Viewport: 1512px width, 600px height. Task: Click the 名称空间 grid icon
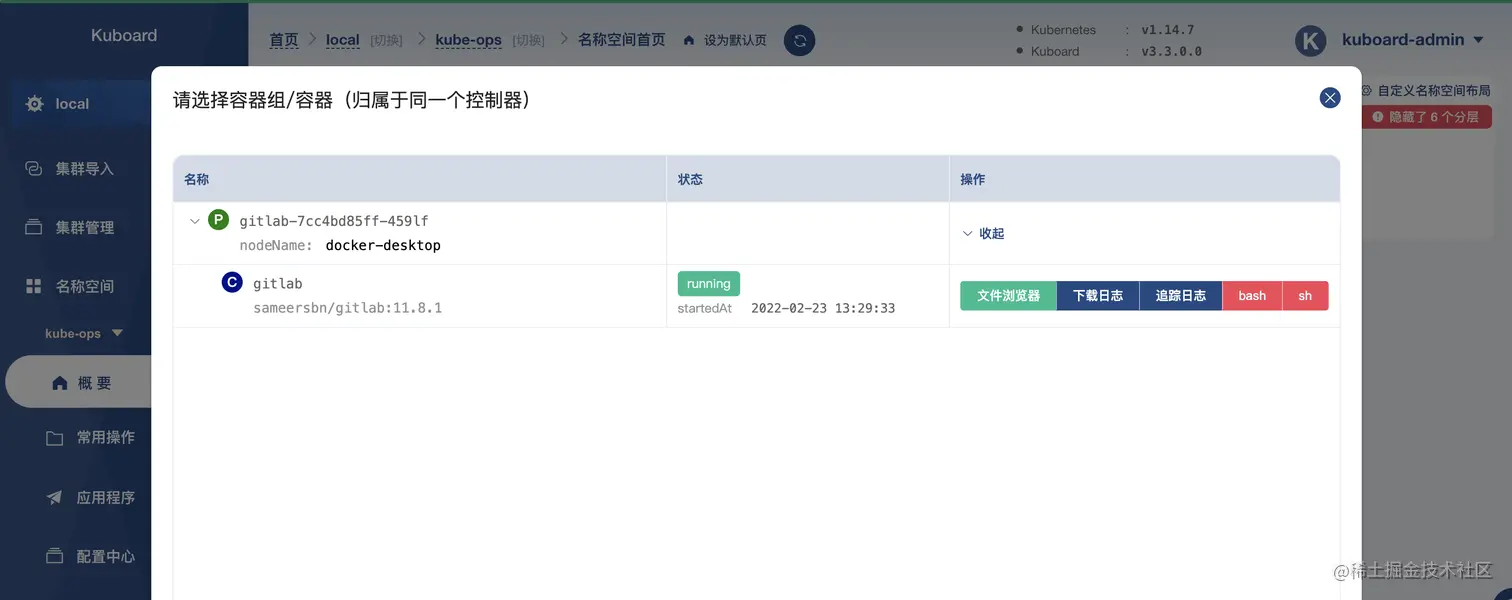pyautogui.click(x=34, y=287)
